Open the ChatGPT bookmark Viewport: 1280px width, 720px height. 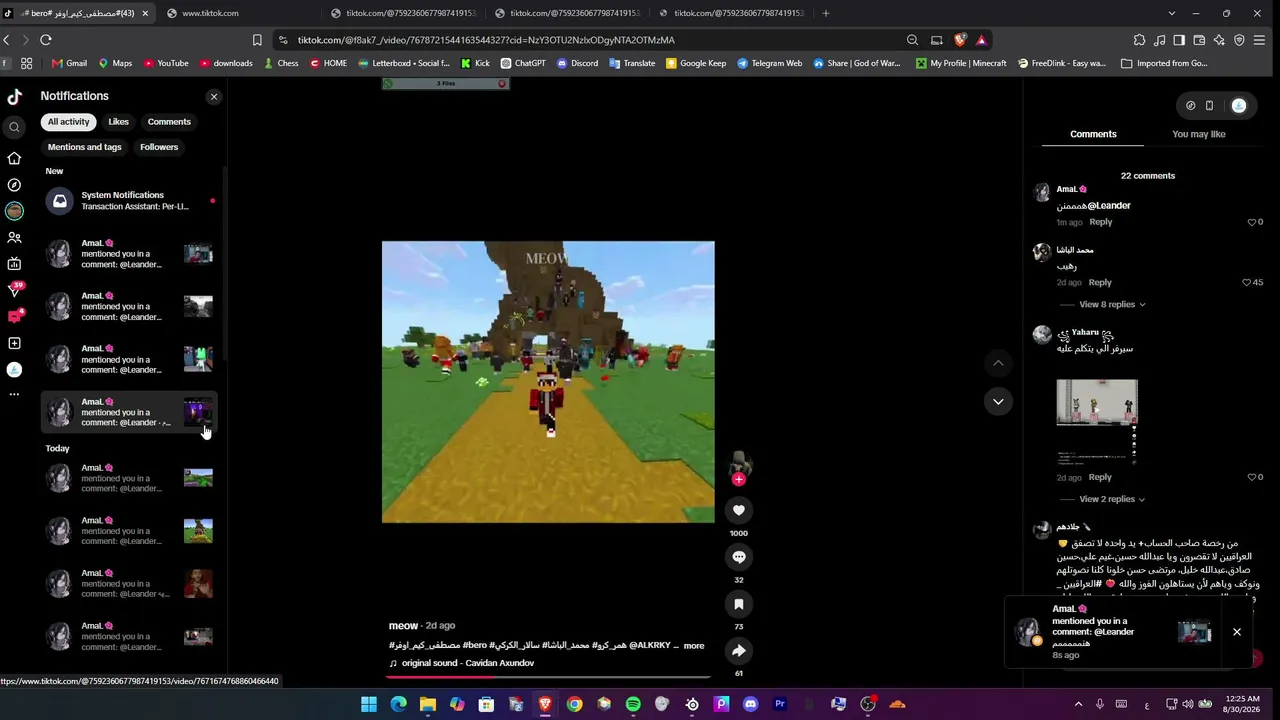pos(523,63)
